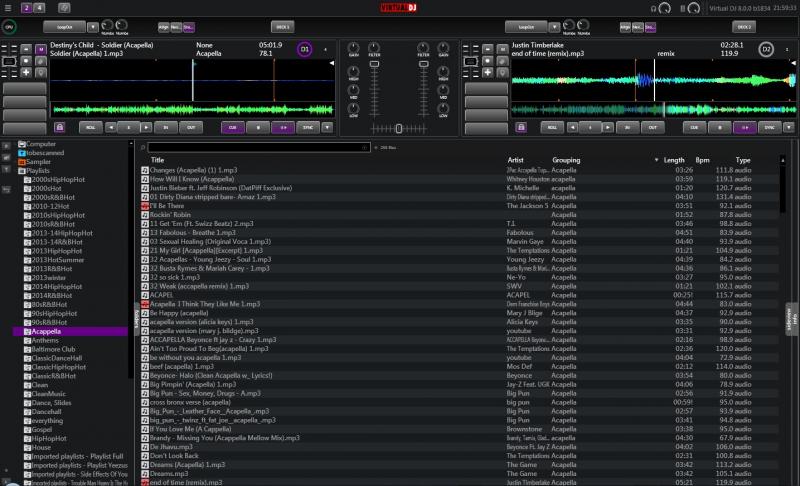Click left channel HIGH EQ knob
Viewport: 800px width, 486px height.
tap(354, 71)
